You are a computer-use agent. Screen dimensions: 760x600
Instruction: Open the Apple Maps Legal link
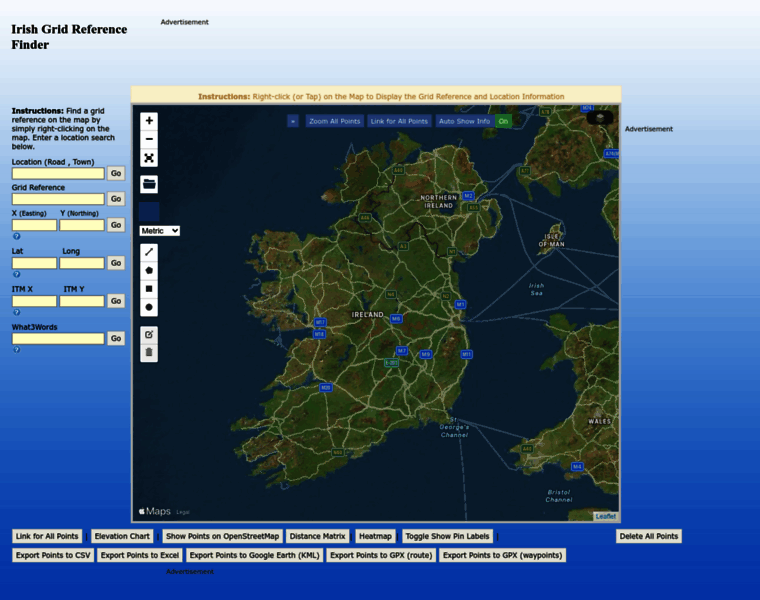183,512
